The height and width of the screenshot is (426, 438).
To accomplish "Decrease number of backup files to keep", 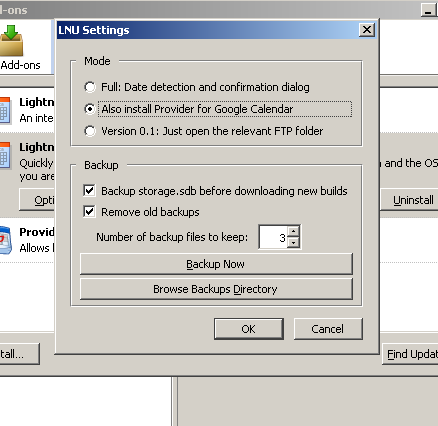I will tap(293, 242).
